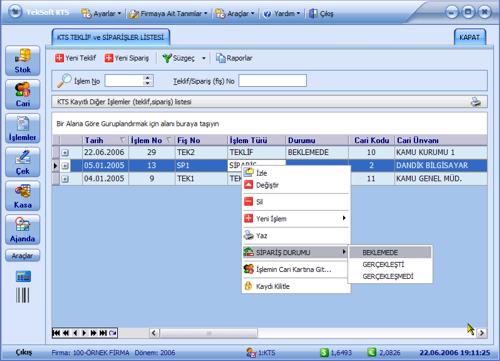This screenshot has width=500, height=361.
Task: Open the İşlem No column filter arrow
Action: pos(169,140)
